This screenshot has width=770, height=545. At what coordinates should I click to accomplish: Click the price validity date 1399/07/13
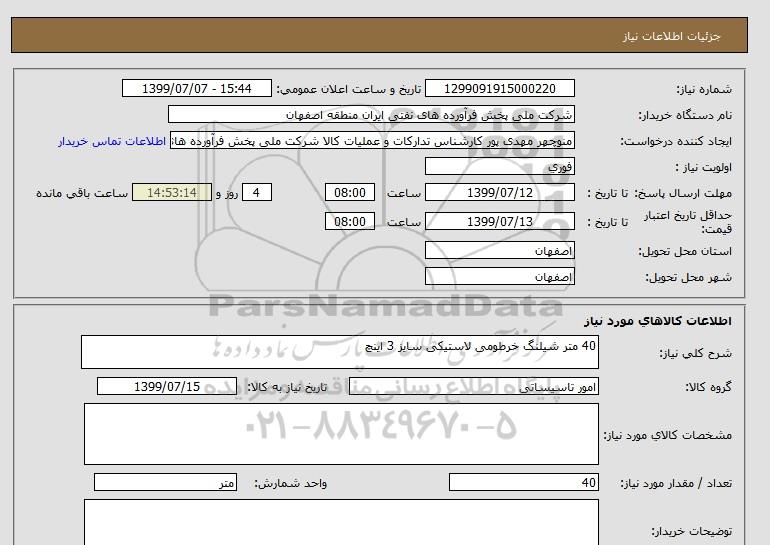click(499, 221)
